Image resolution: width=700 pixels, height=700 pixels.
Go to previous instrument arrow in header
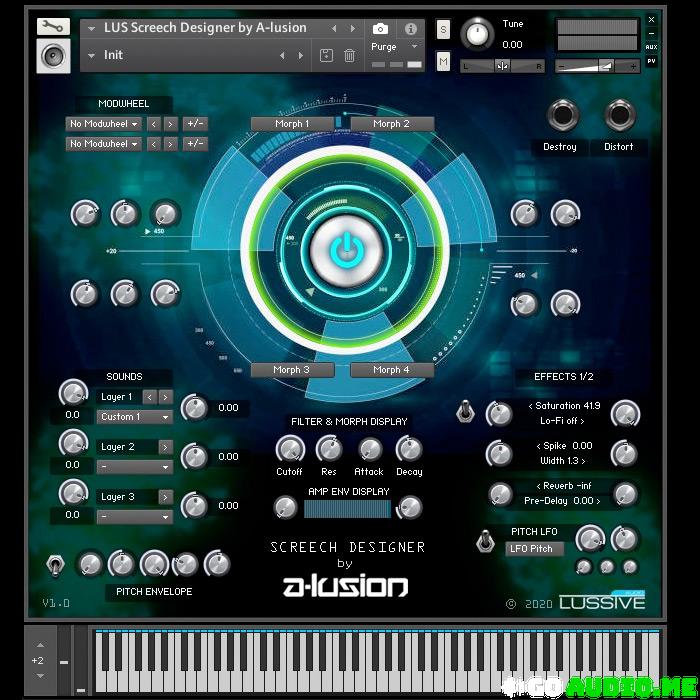[334, 29]
